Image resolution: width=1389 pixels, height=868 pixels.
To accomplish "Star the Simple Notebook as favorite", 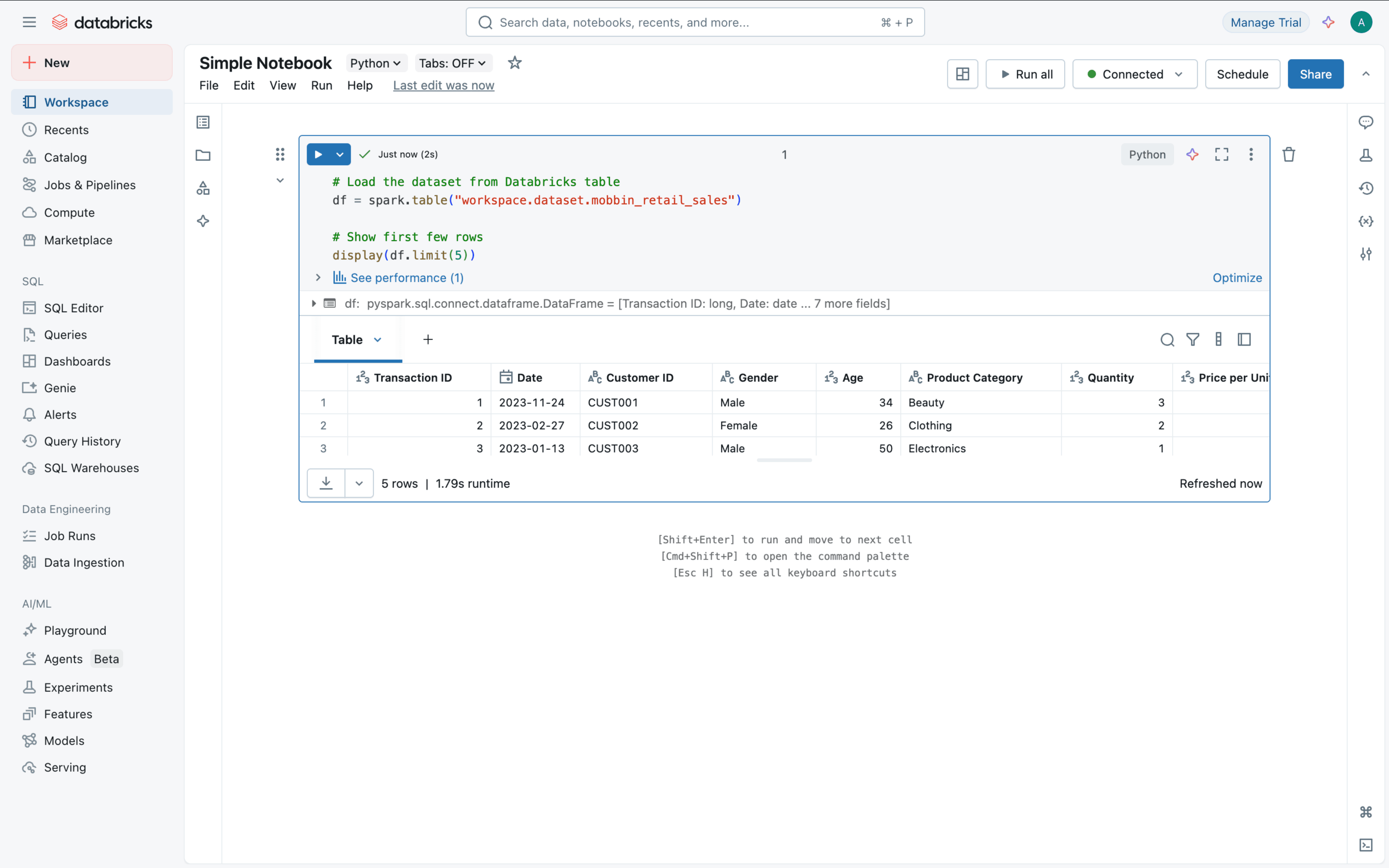I will point(515,62).
